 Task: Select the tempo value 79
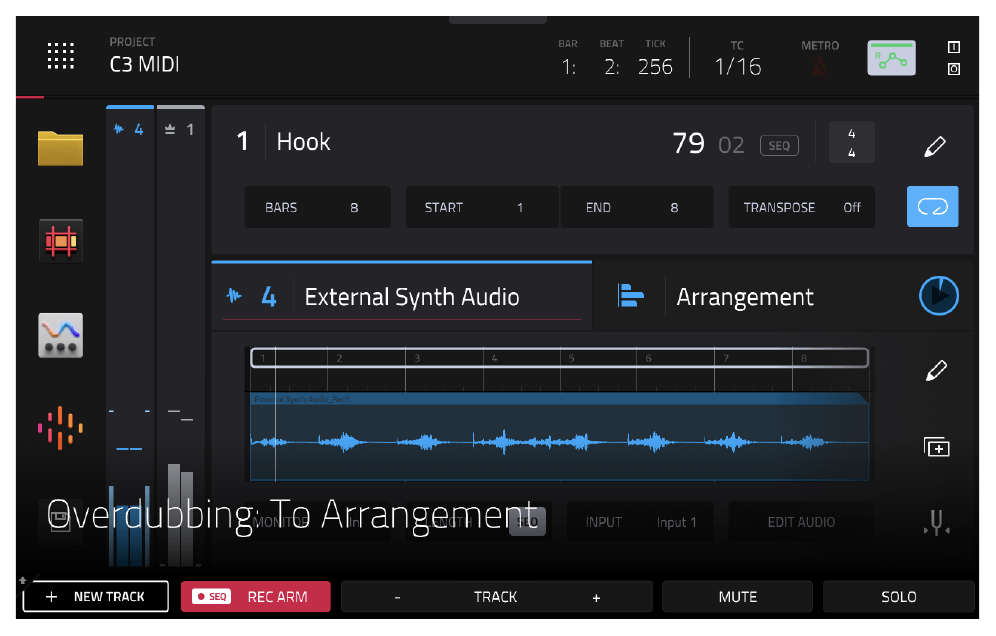(x=689, y=143)
